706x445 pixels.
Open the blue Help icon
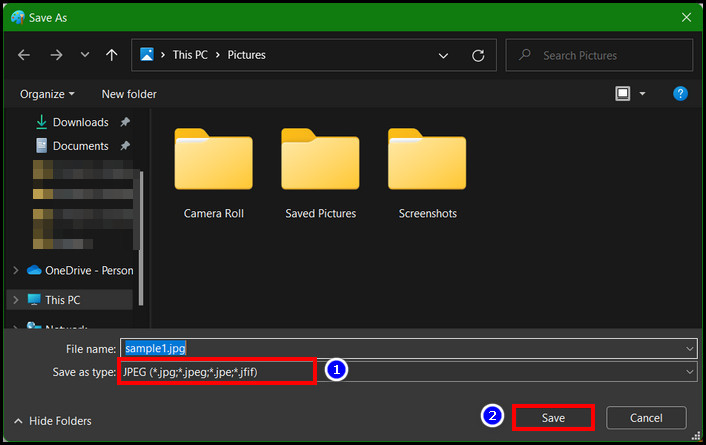(680, 94)
